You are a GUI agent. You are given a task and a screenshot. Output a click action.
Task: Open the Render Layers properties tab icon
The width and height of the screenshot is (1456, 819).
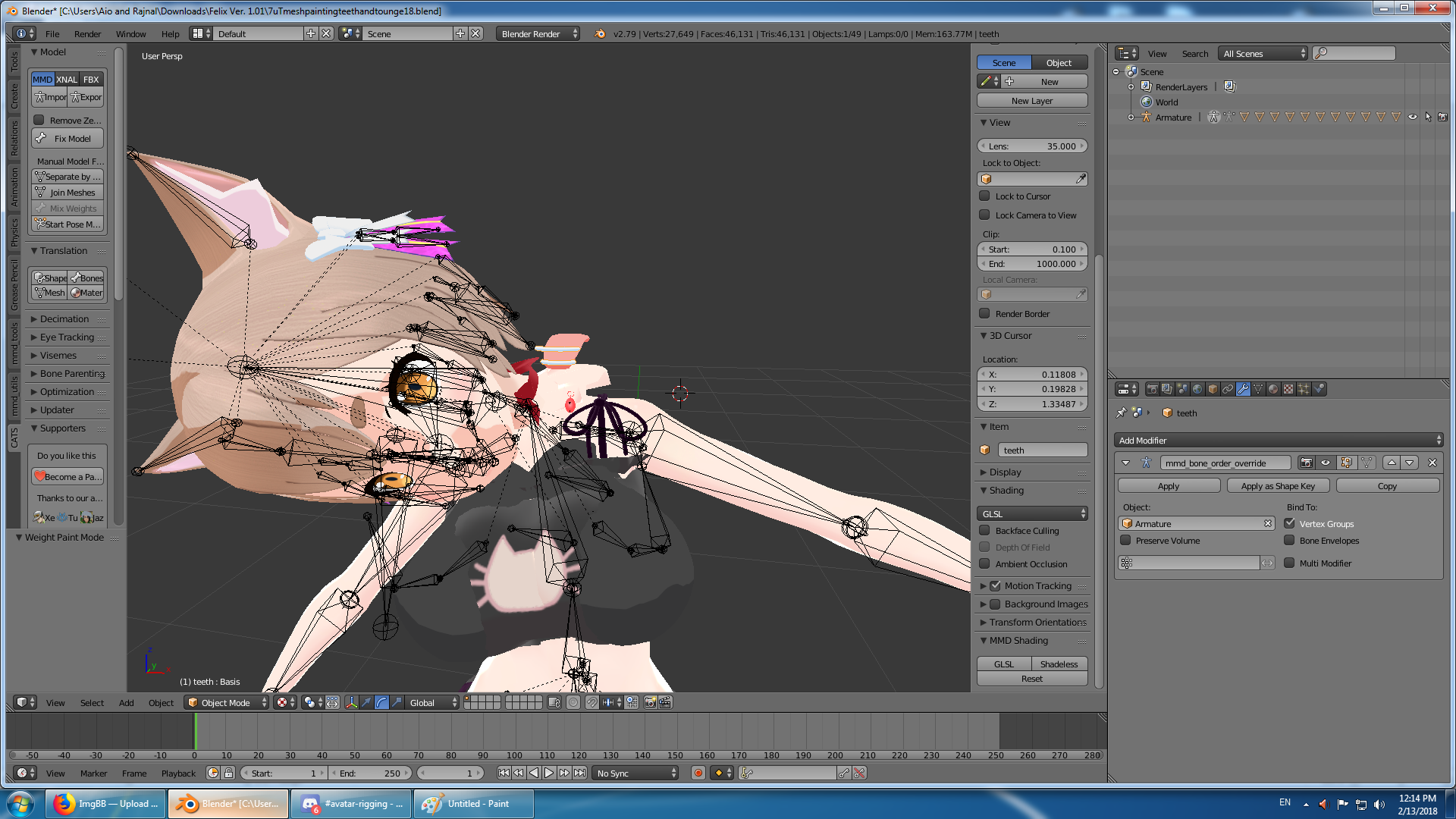point(1167,389)
